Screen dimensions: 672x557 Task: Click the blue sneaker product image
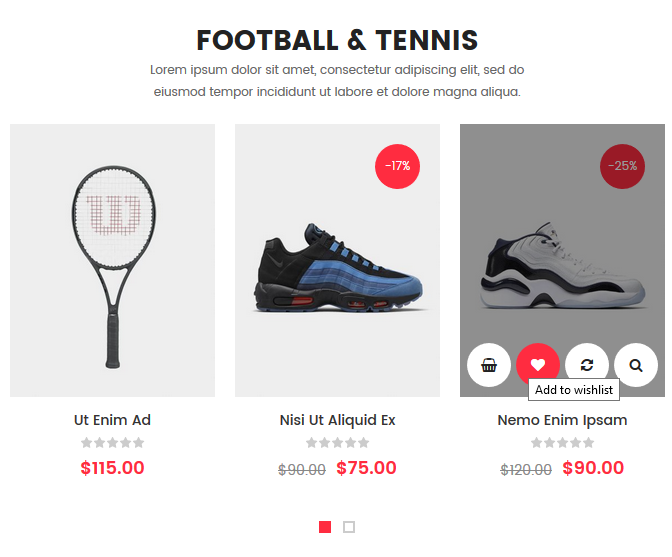[337, 261]
